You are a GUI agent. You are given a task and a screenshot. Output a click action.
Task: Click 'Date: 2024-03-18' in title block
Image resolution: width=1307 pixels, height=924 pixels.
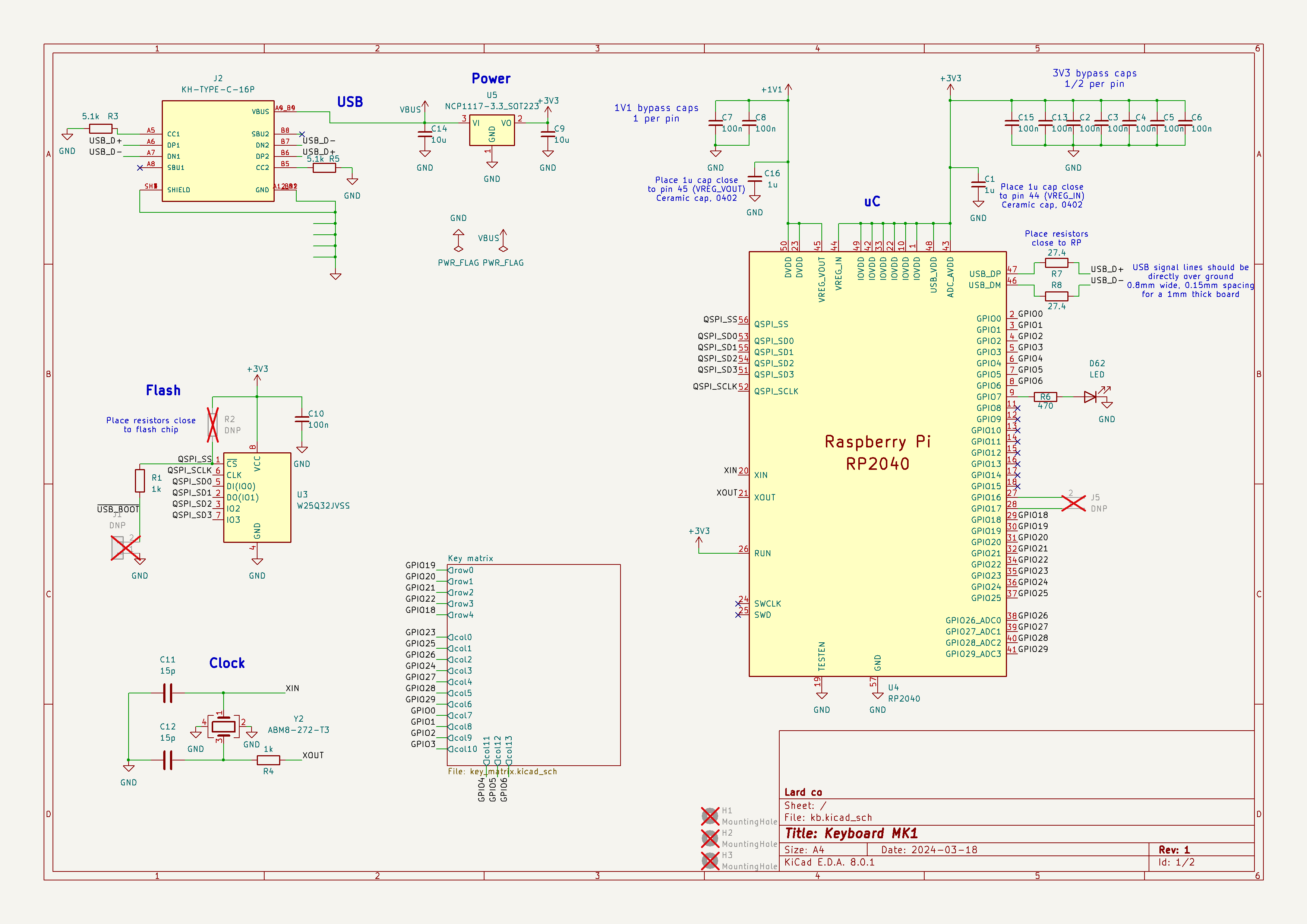929,849
